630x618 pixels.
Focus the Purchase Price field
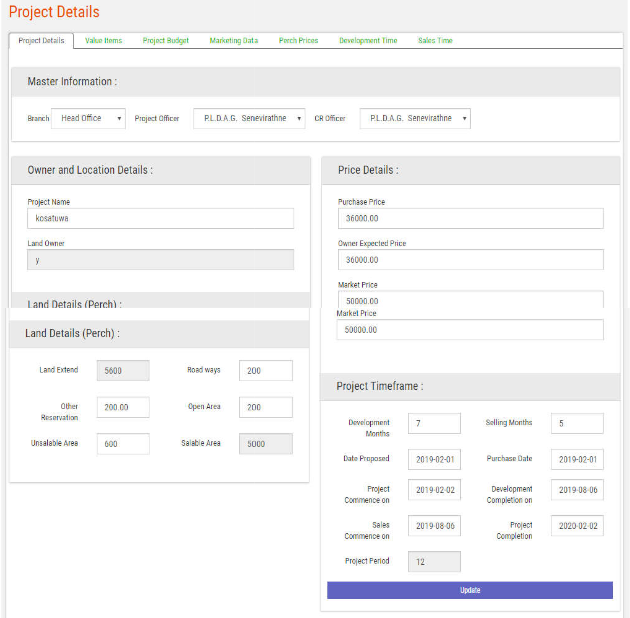click(470, 218)
